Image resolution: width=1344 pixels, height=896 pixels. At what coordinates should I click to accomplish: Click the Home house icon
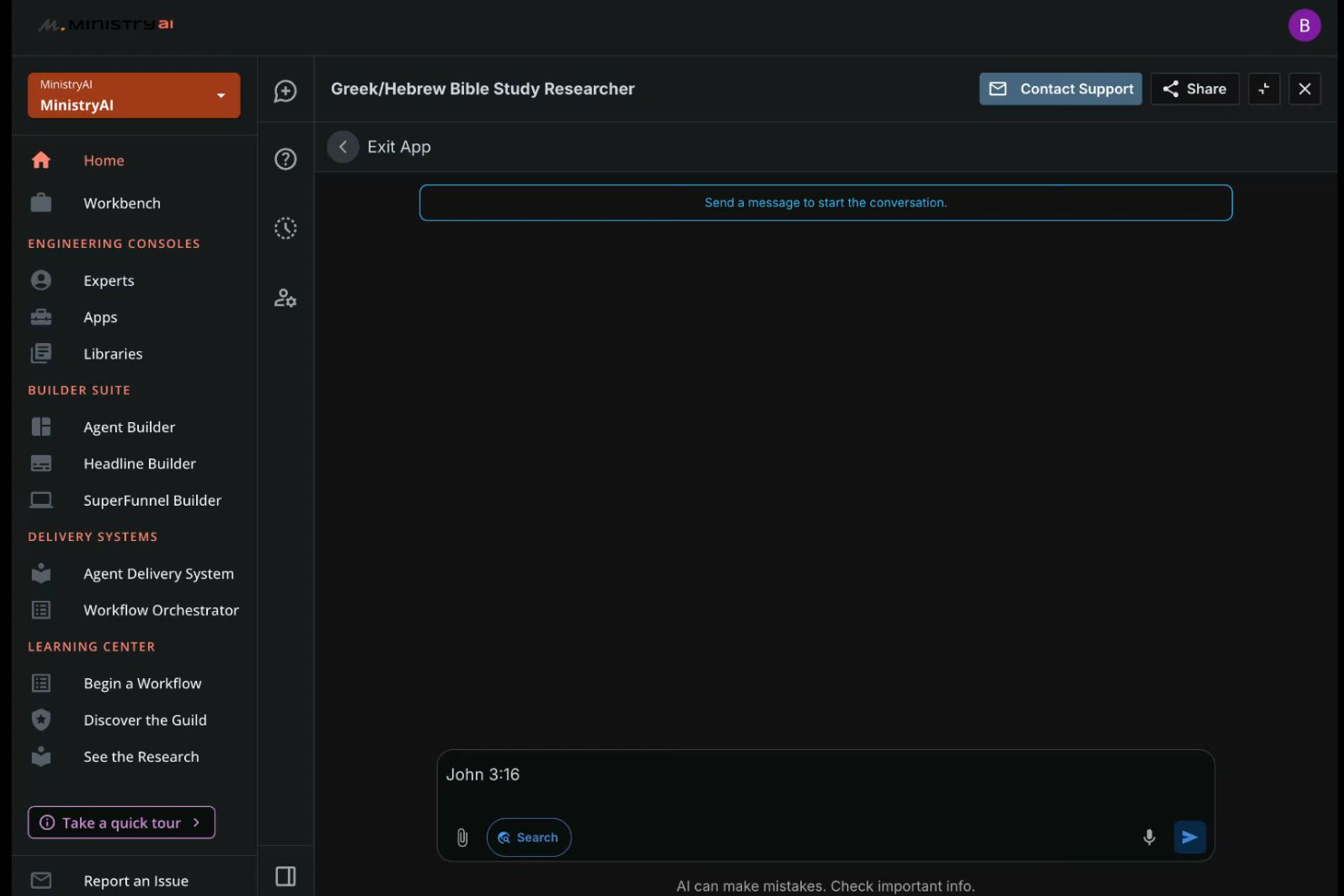[41, 160]
